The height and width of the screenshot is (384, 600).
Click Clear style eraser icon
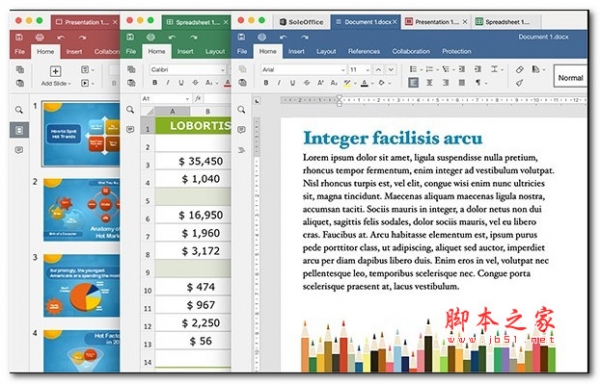click(519, 69)
